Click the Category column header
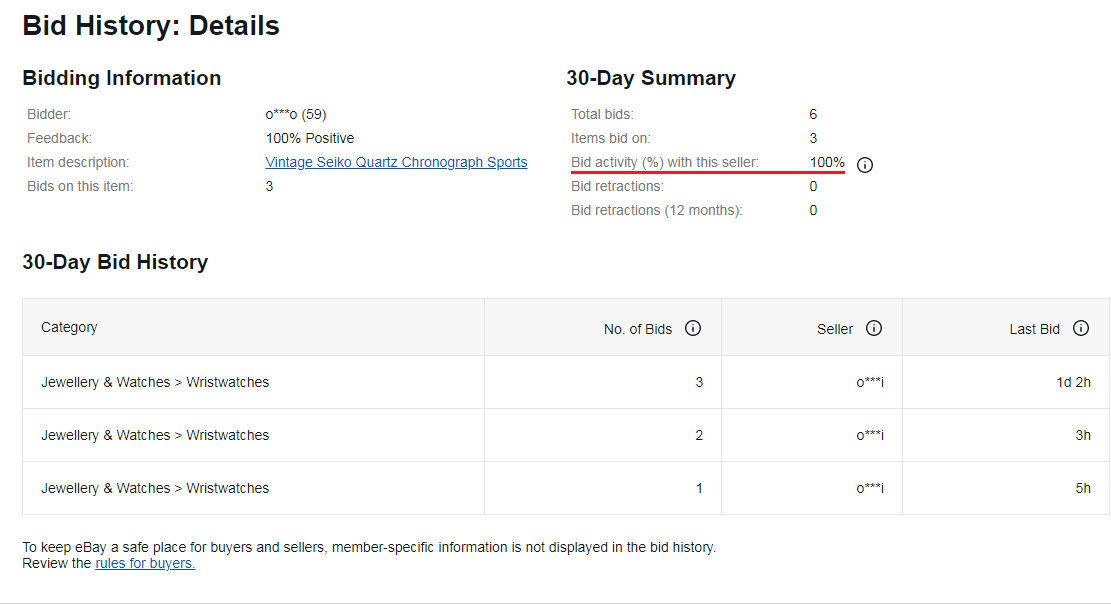1111x604 pixels. click(x=69, y=327)
